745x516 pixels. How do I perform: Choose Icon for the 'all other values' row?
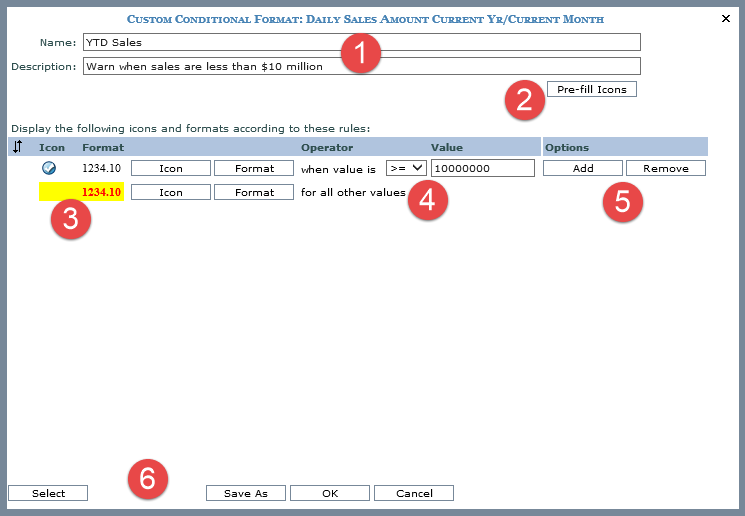coord(170,192)
